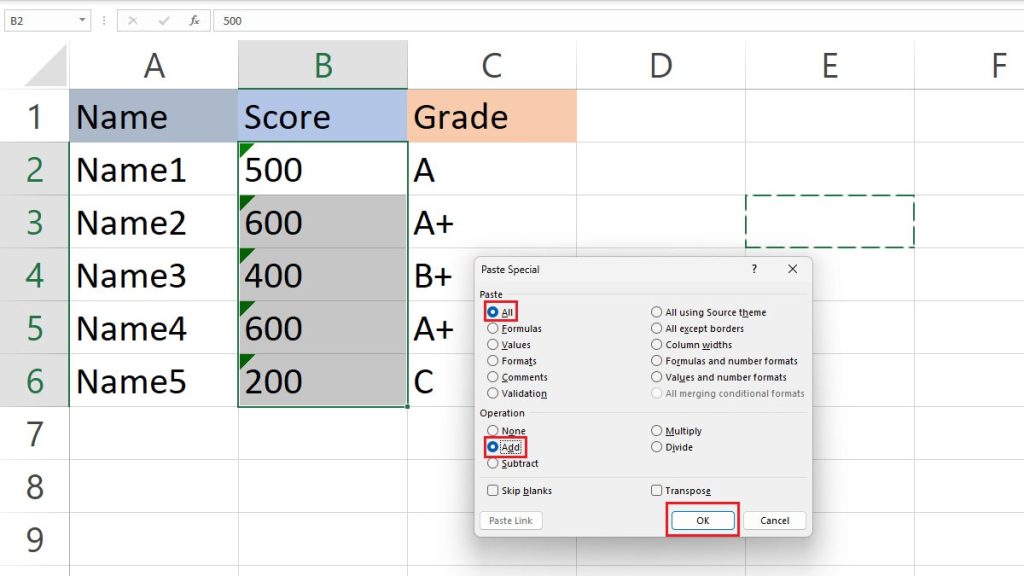Click the Cancel X in the formula bar
The height and width of the screenshot is (576, 1024).
(x=133, y=20)
